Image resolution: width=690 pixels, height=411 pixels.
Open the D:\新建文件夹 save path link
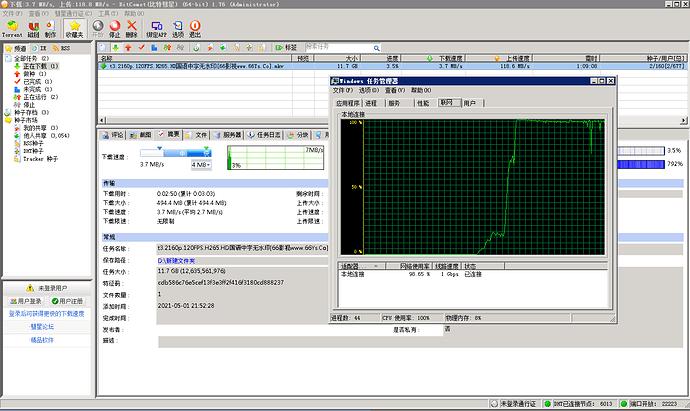pos(176,261)
